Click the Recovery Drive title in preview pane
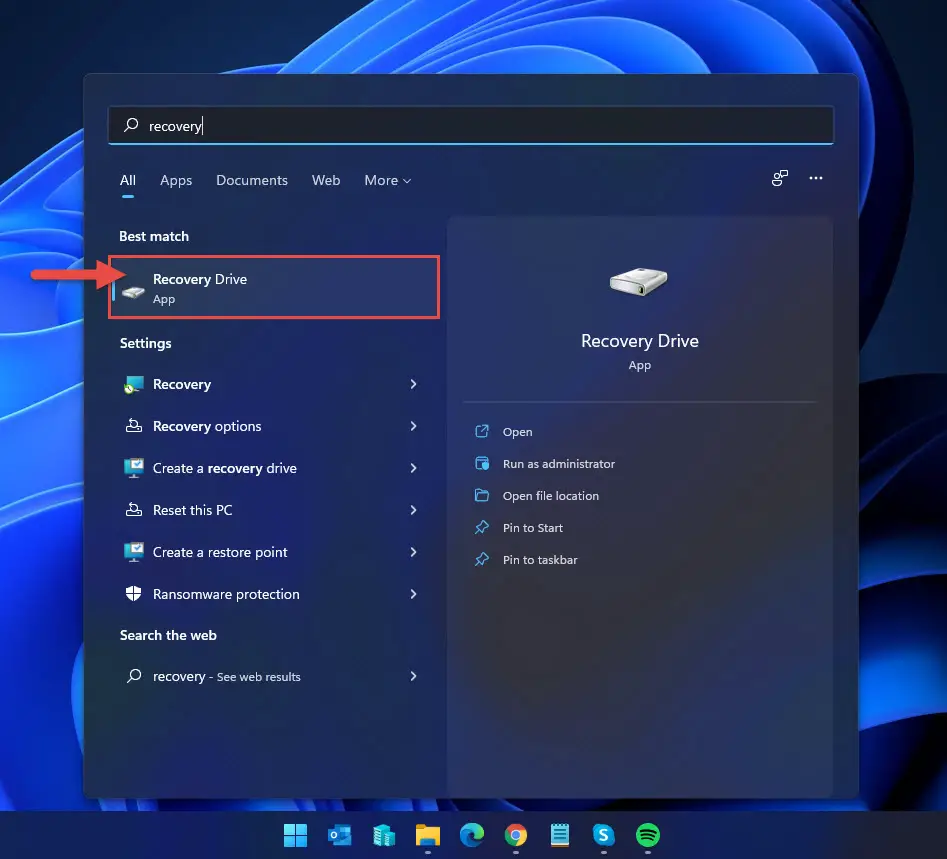This screenshot has height=859, width=947. click(640, 341)
